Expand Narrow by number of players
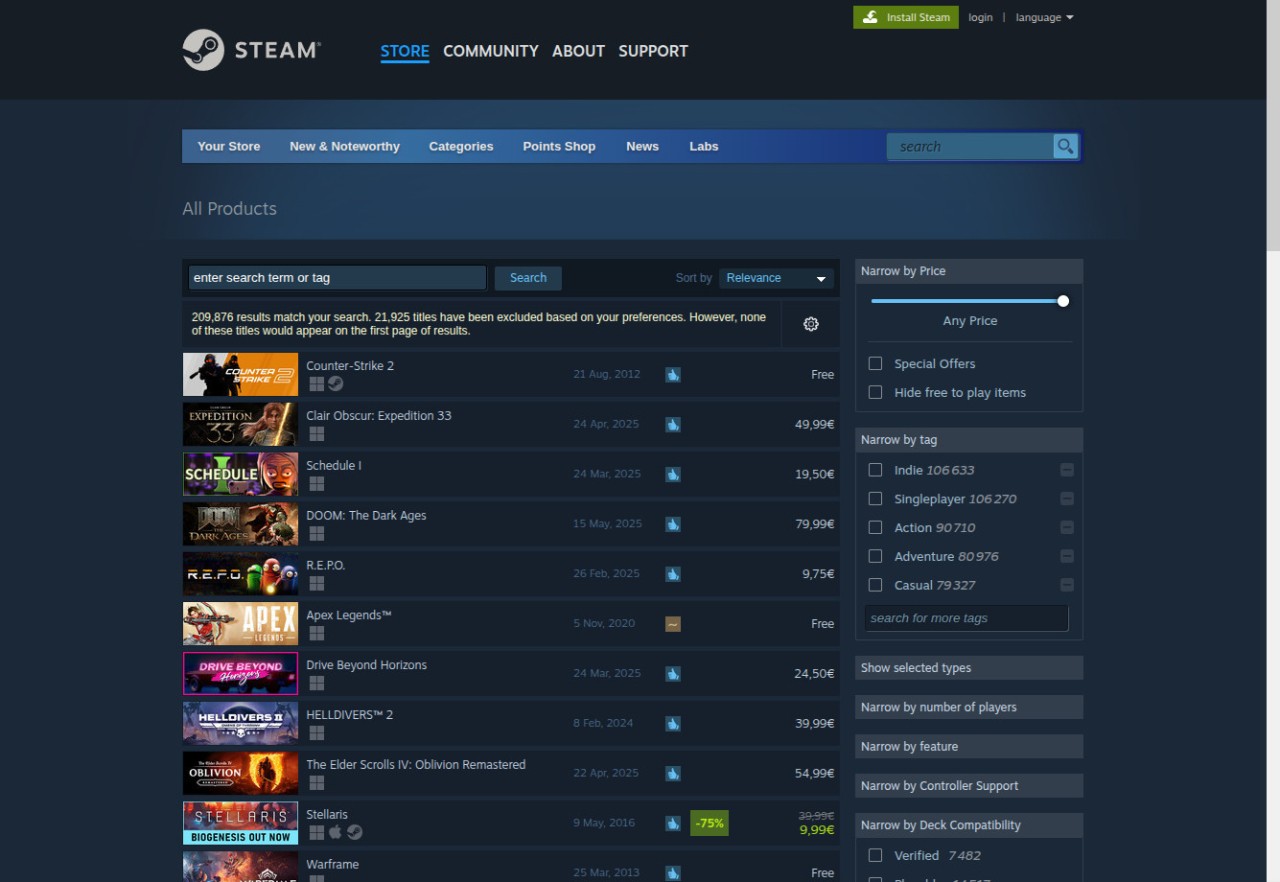The image size is (1280, 882). click(x=969, y=707)
